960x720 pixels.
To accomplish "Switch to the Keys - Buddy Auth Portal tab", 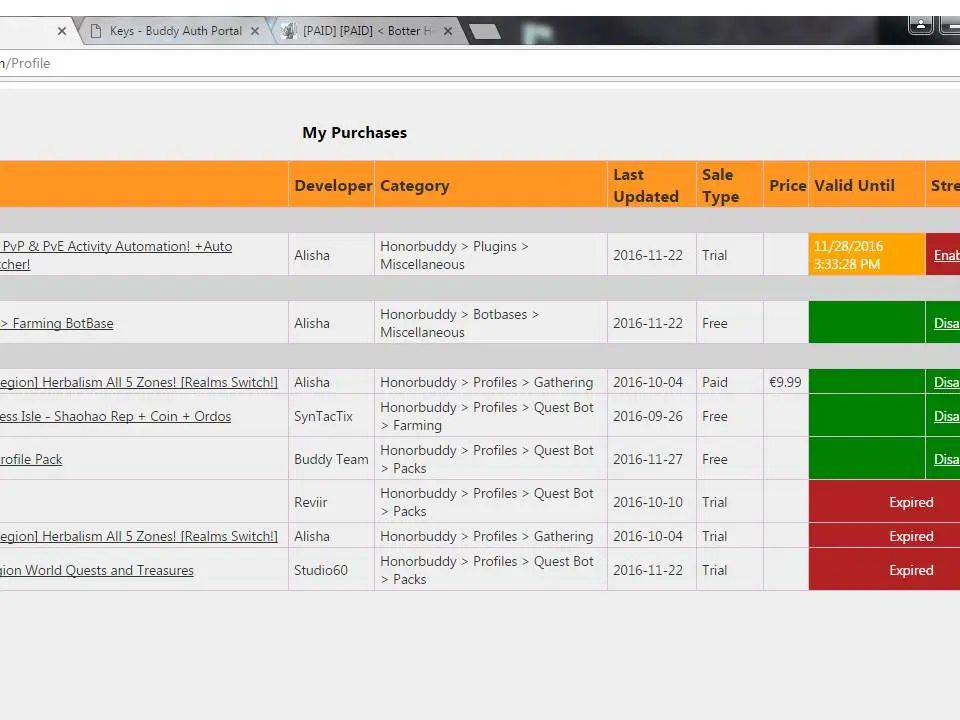I will 176,31.
